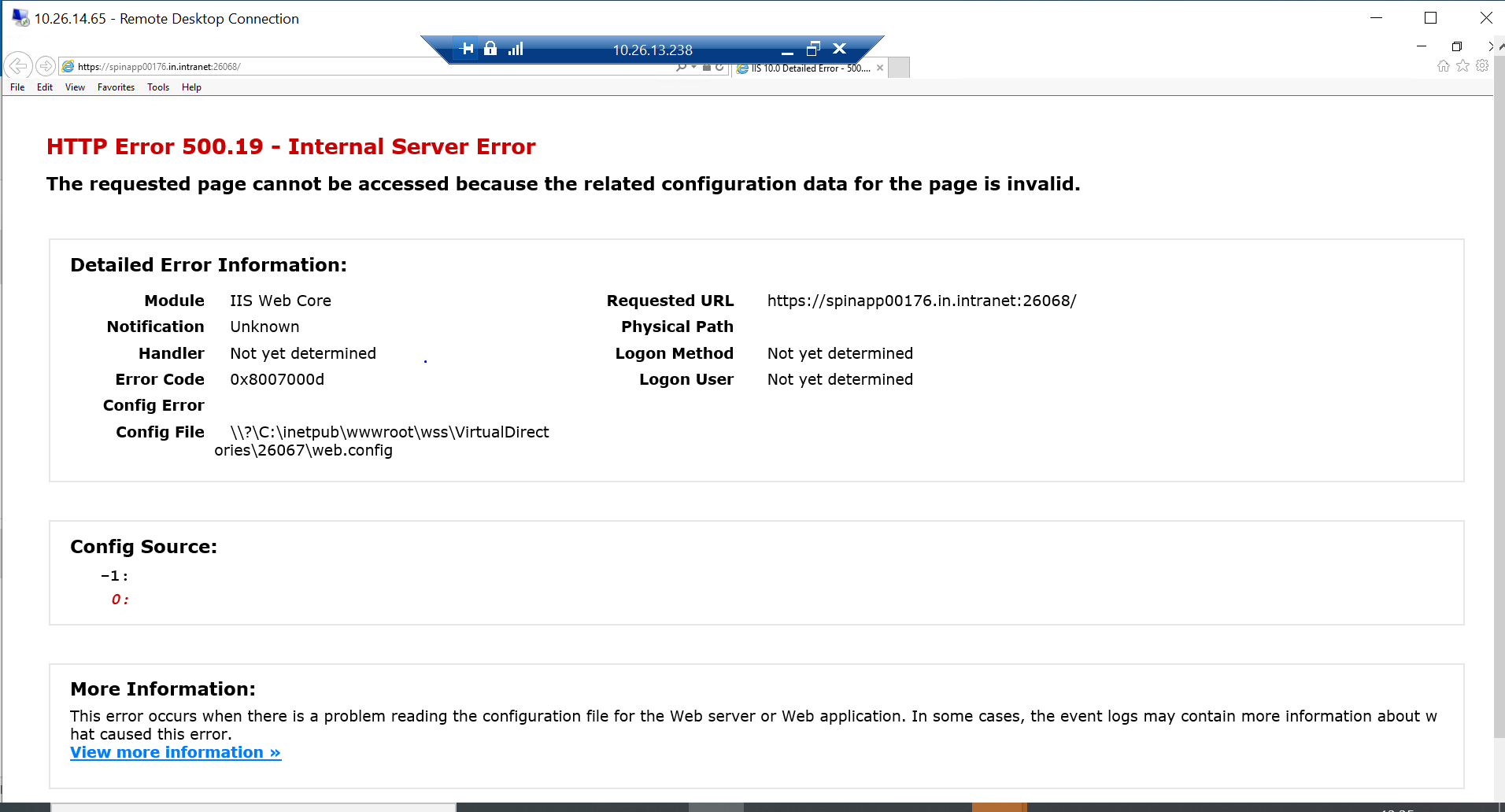
Task: Pin the remote desktop connection bar
Action: click(x=467, y=49)
